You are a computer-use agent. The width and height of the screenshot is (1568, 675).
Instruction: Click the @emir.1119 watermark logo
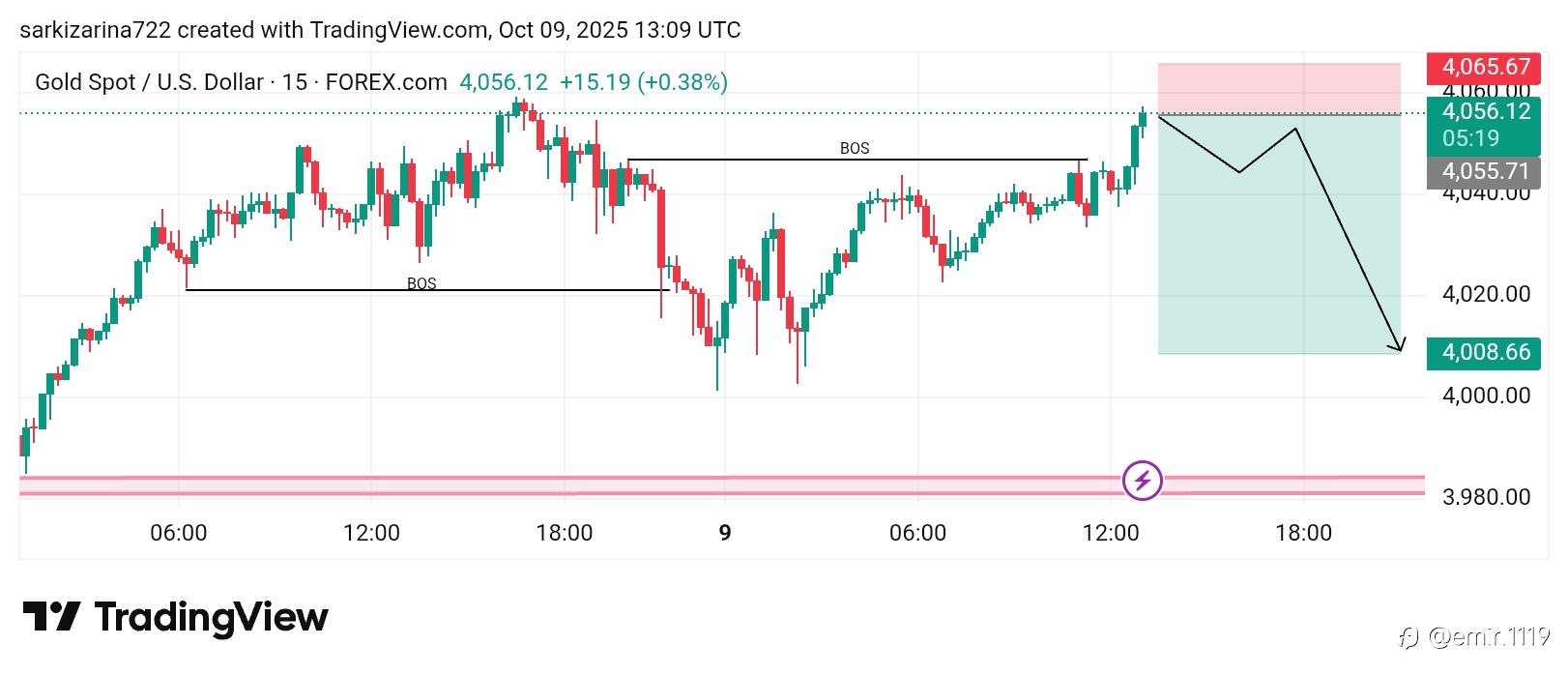[1408, 637]
